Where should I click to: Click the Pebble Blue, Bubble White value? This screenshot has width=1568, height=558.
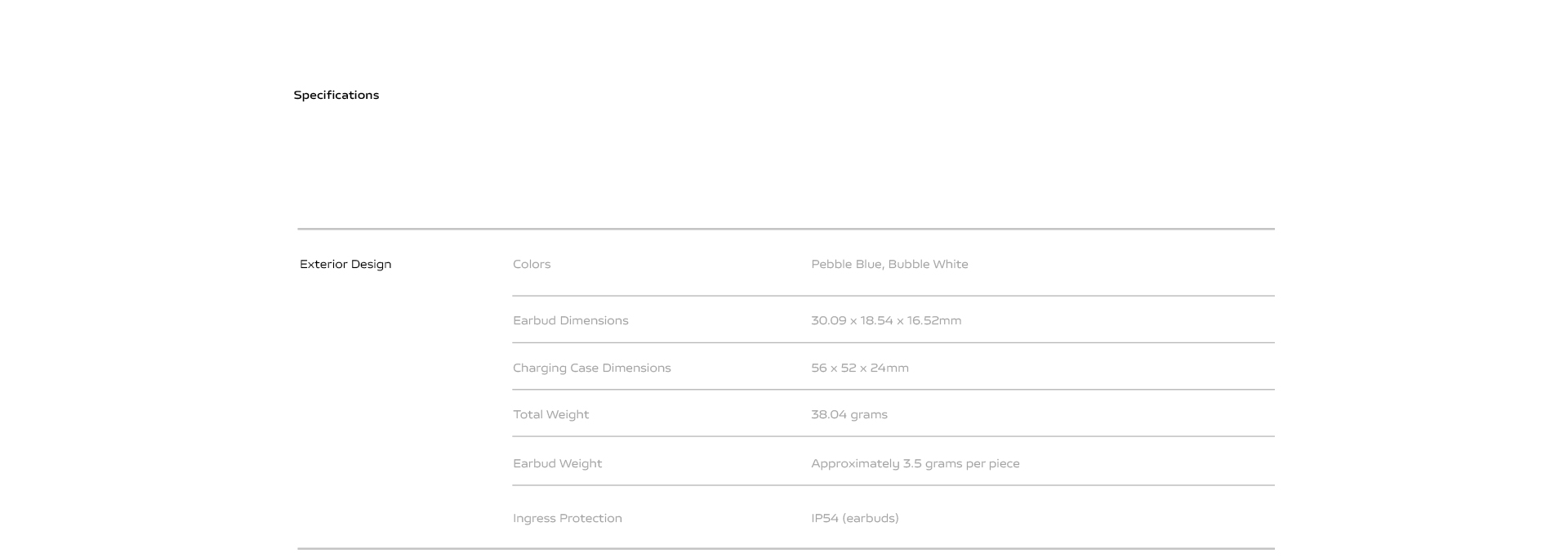pos(889,264)
